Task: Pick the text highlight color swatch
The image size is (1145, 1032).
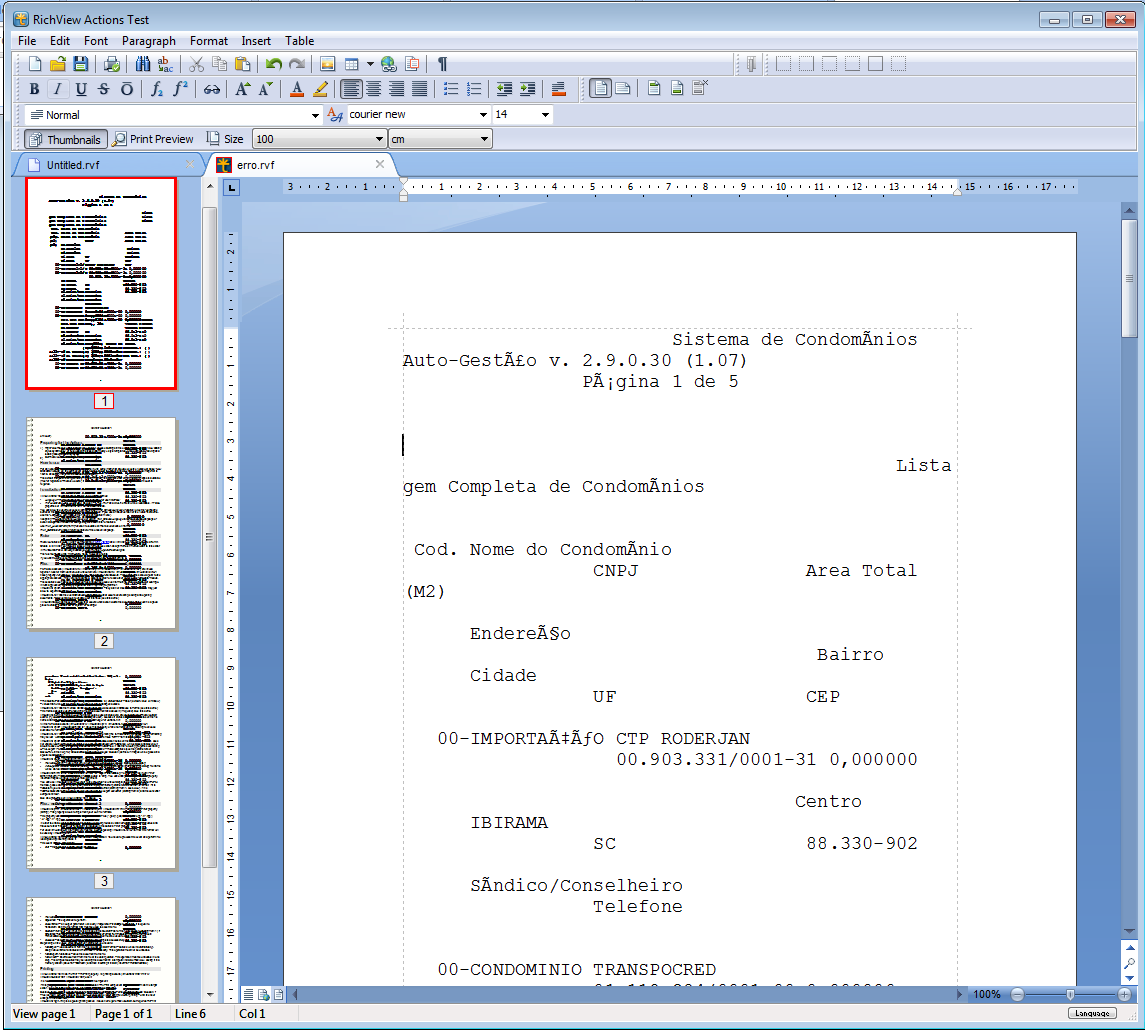Action: (x=320, y=89)
